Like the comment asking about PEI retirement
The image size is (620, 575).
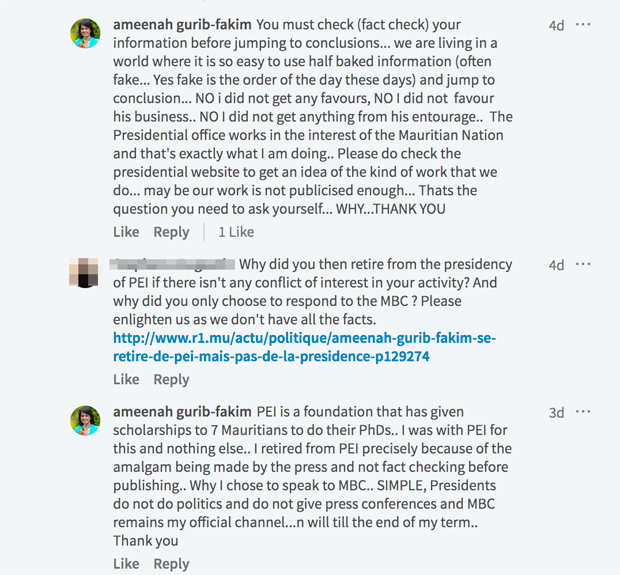point(126,379)
